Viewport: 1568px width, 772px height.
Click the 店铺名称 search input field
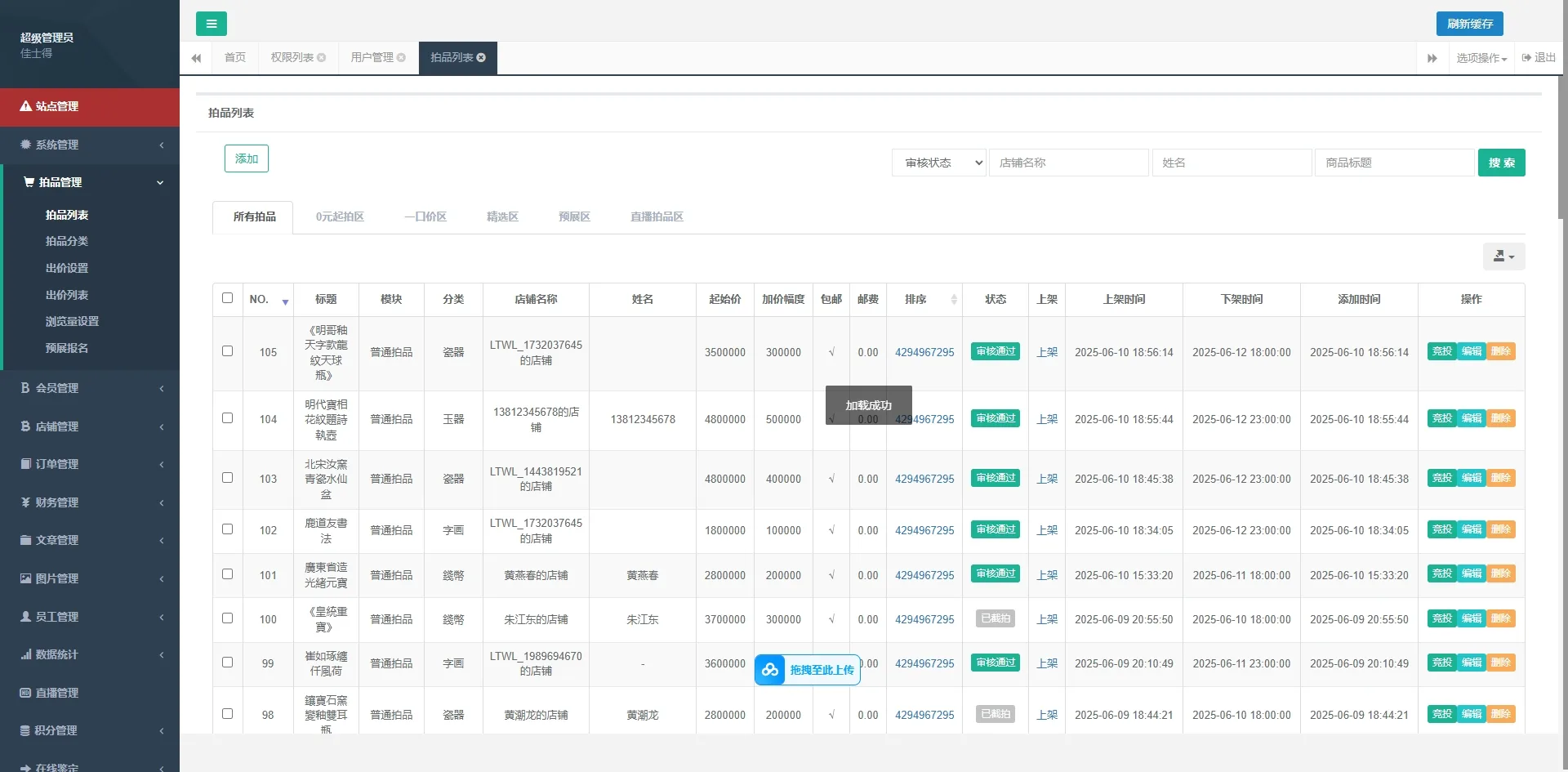click(1068, 163)
